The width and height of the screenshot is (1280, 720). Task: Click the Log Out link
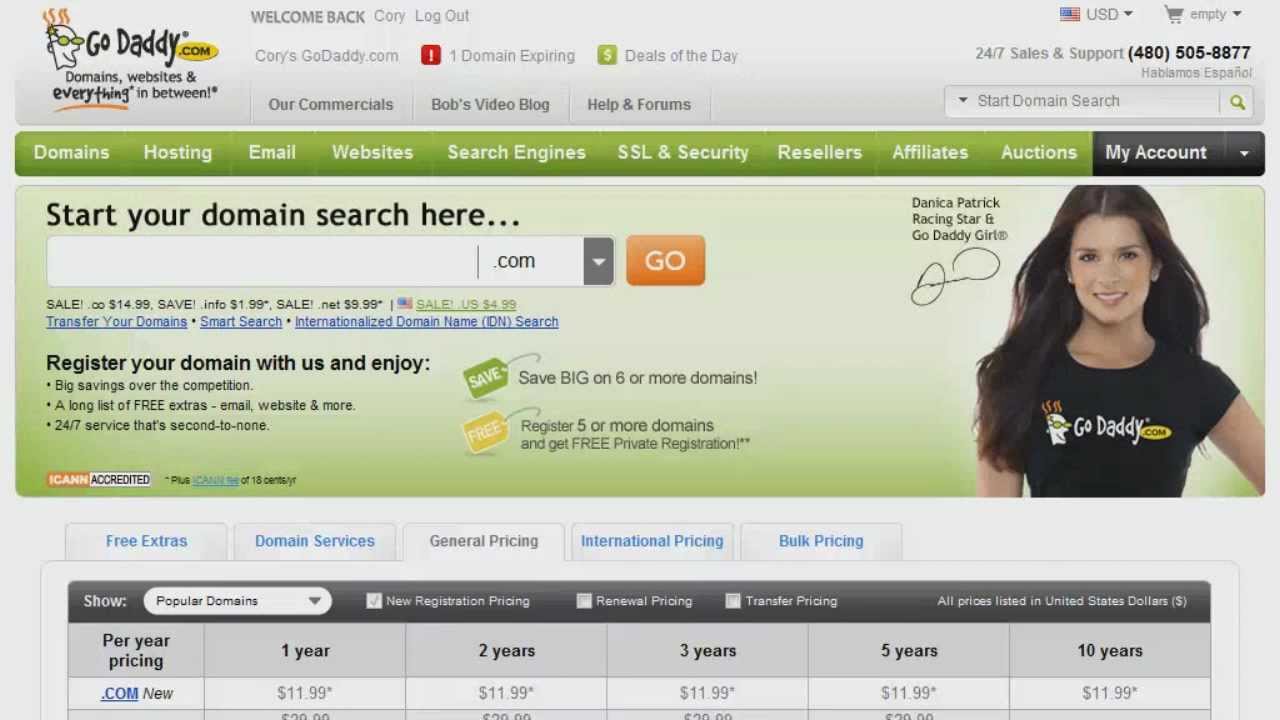click(442, 16)
